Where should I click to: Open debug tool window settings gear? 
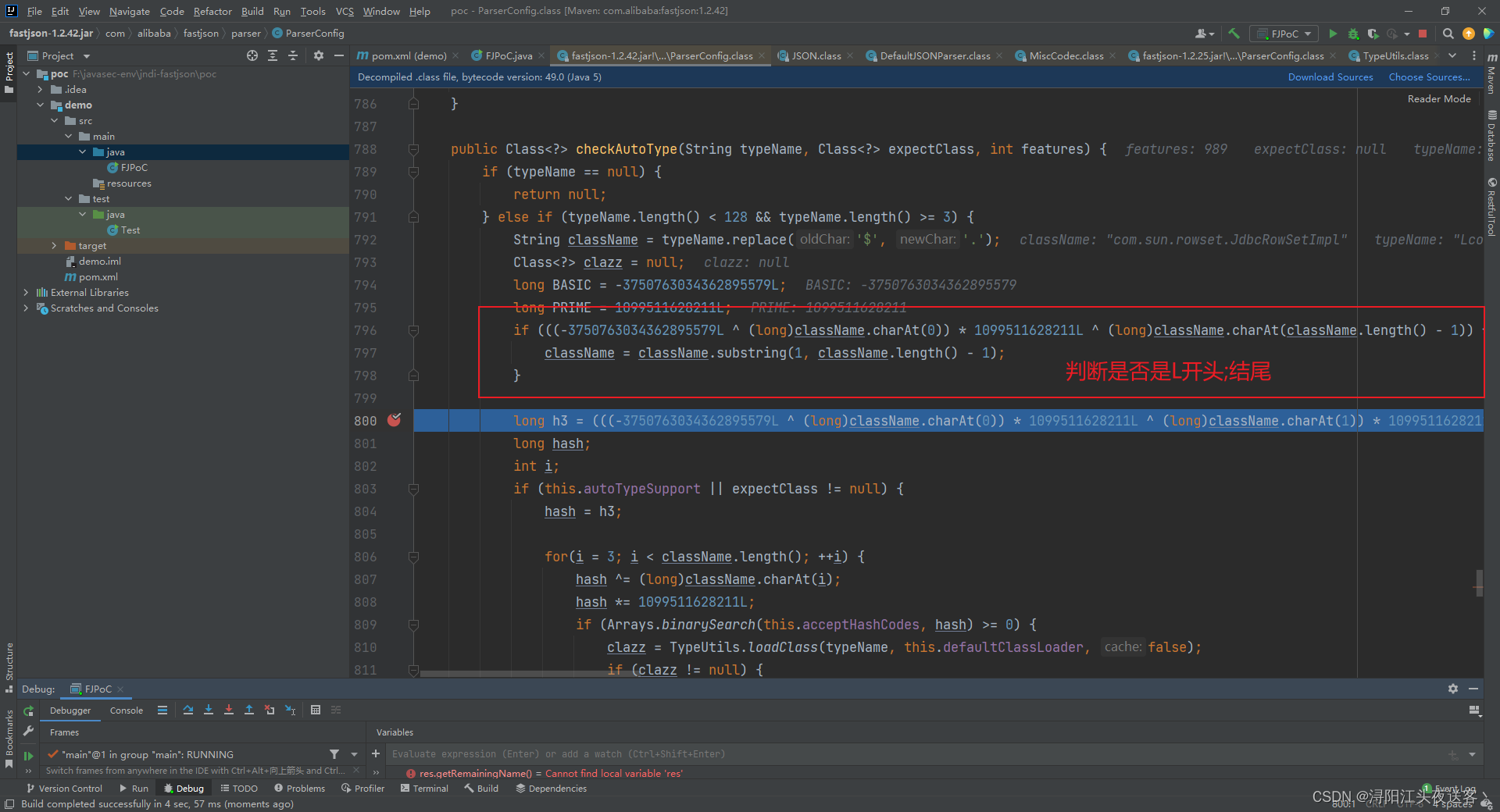point(1452,689)
